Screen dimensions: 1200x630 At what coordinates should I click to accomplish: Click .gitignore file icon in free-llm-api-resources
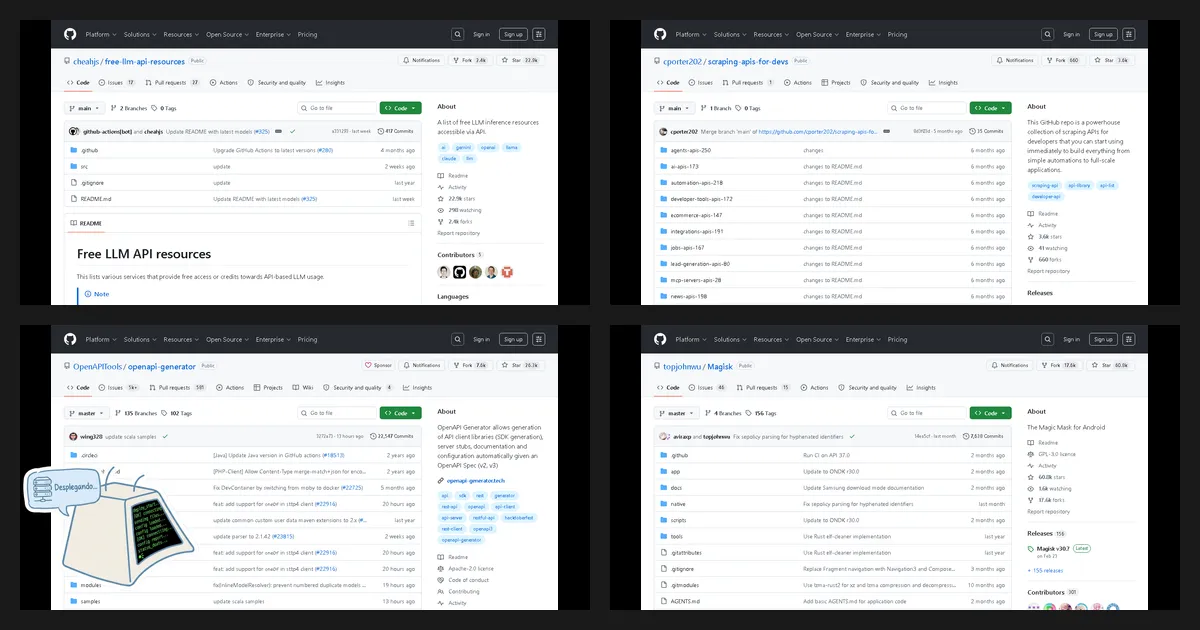[x=73, y=182]
